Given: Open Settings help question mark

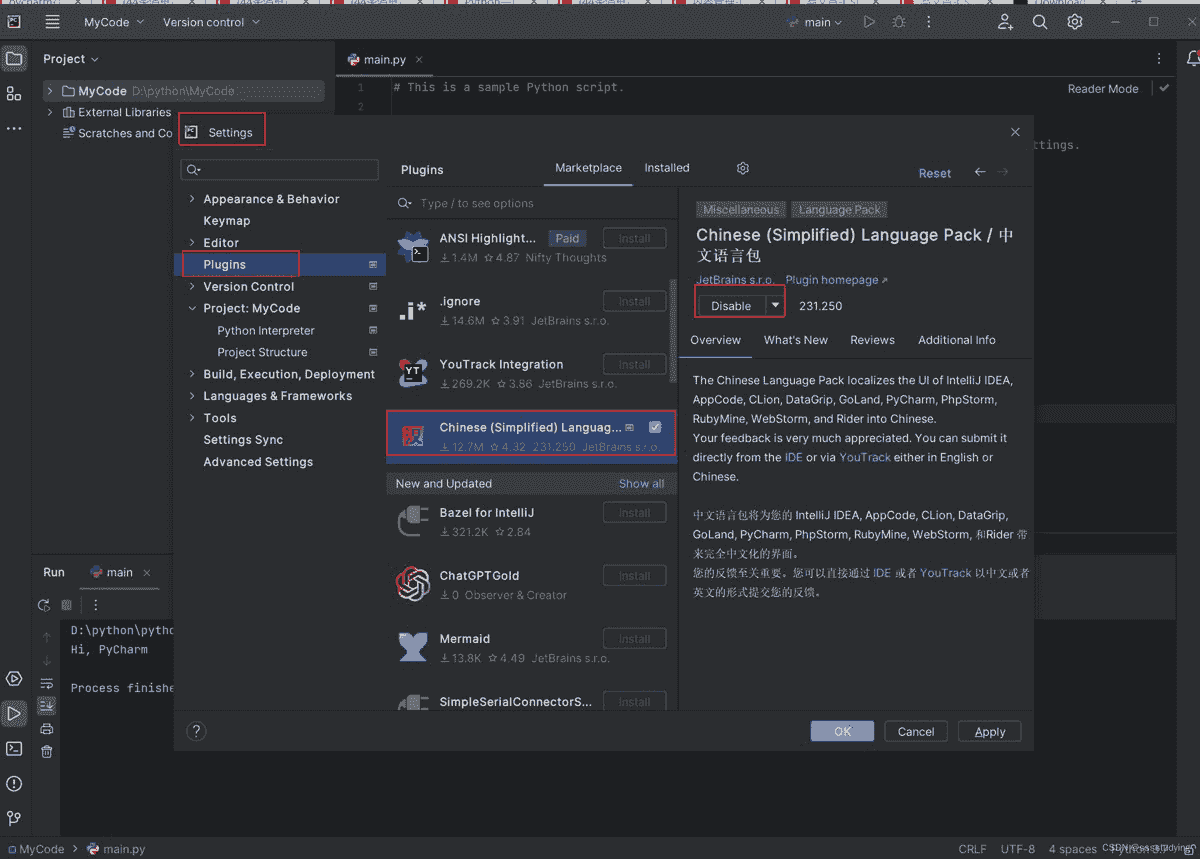Looking at the screenshot, I should tap(196, 731).
